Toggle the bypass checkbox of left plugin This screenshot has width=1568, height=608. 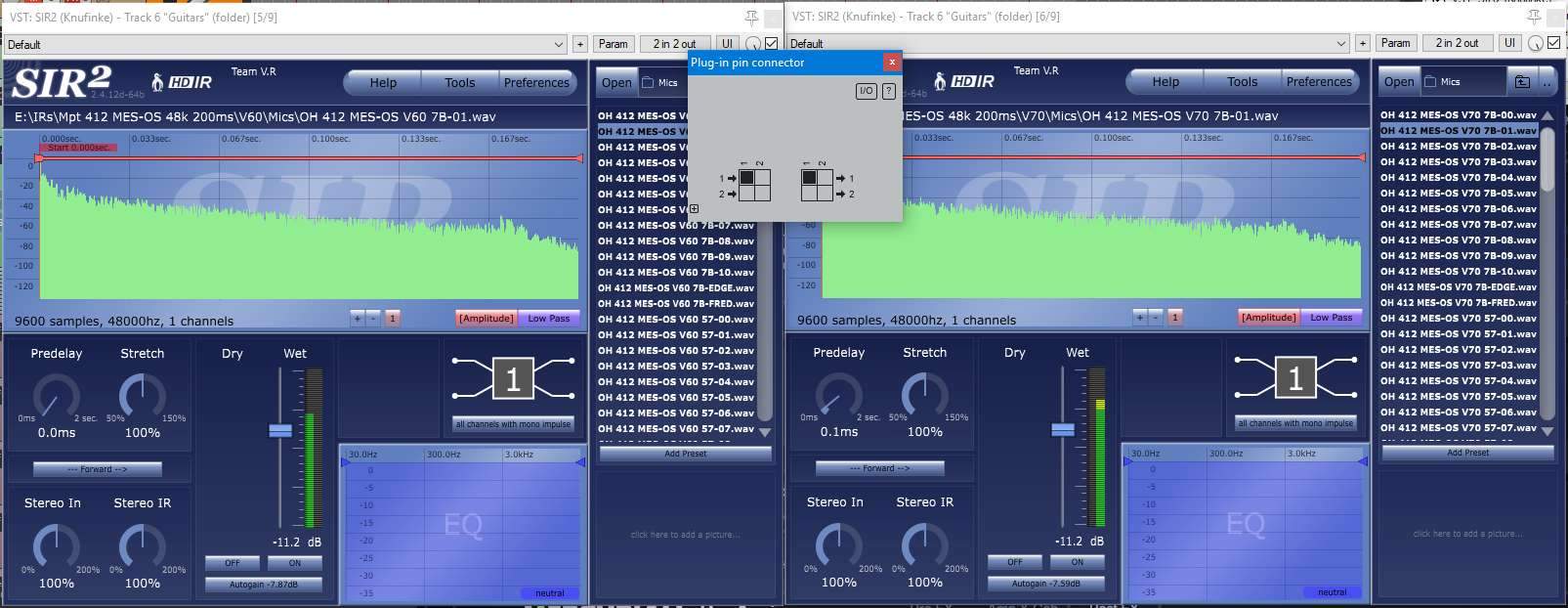[x=772, y=44]
